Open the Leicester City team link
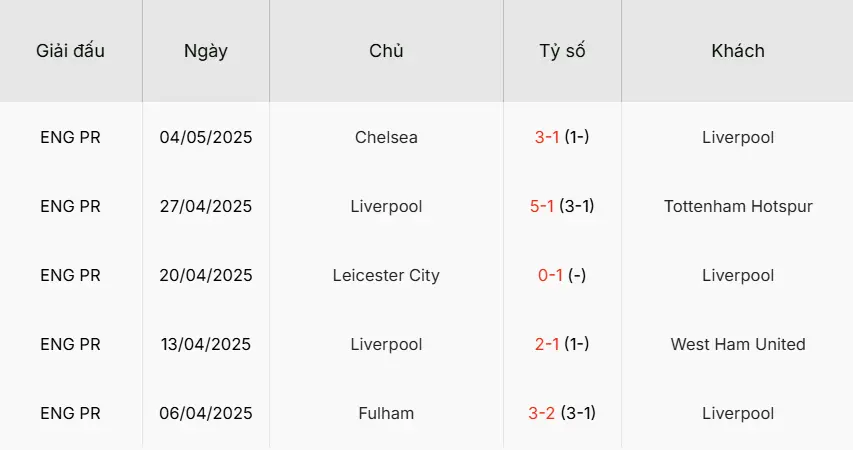This screenshot has height=450, width=853. [386, 275]
